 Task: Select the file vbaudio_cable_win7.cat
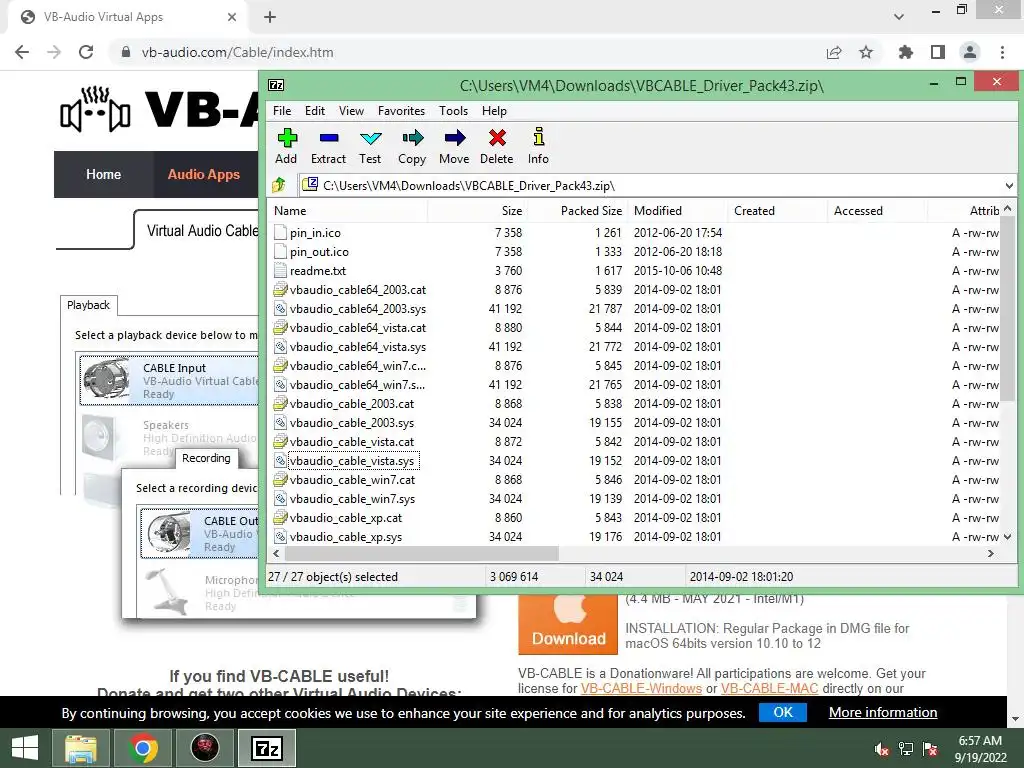pos(353,480)
